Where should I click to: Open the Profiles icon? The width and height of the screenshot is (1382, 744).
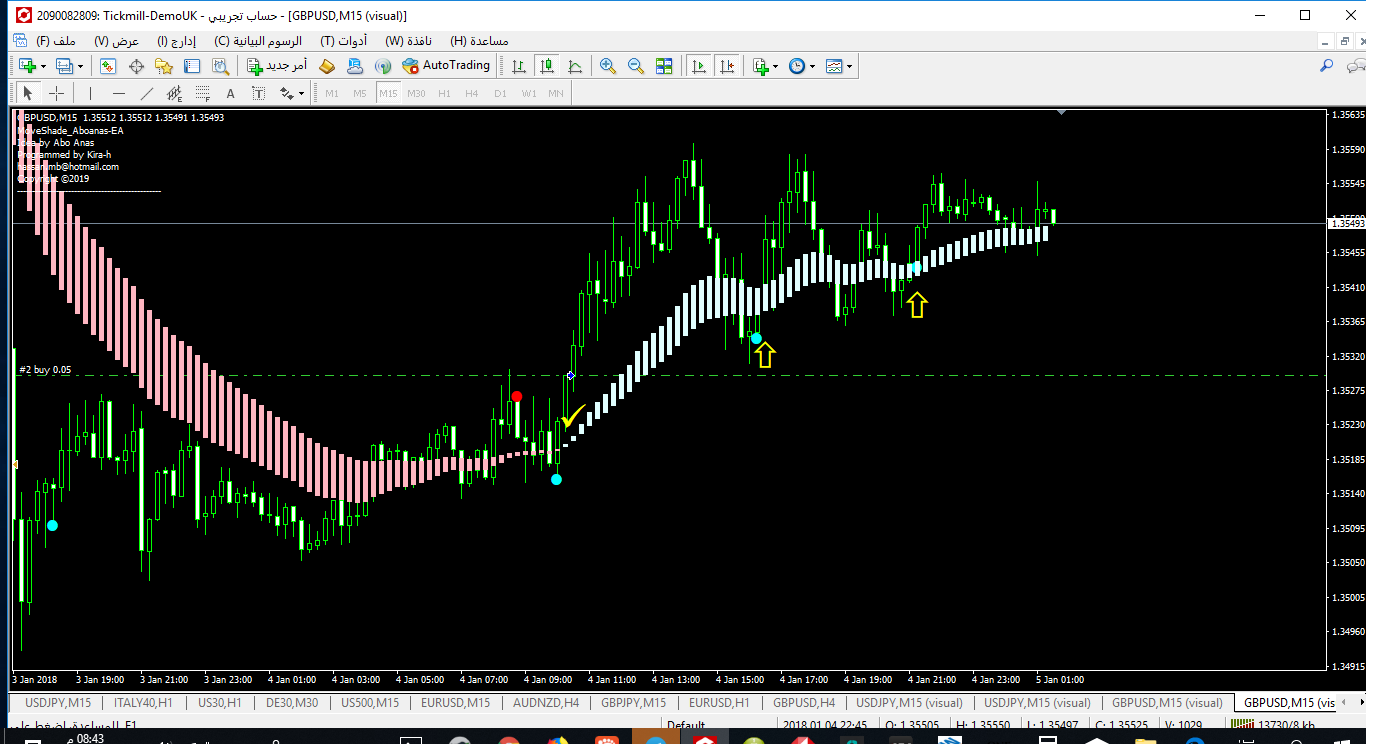pyautogui.click(x=65, y=66)
